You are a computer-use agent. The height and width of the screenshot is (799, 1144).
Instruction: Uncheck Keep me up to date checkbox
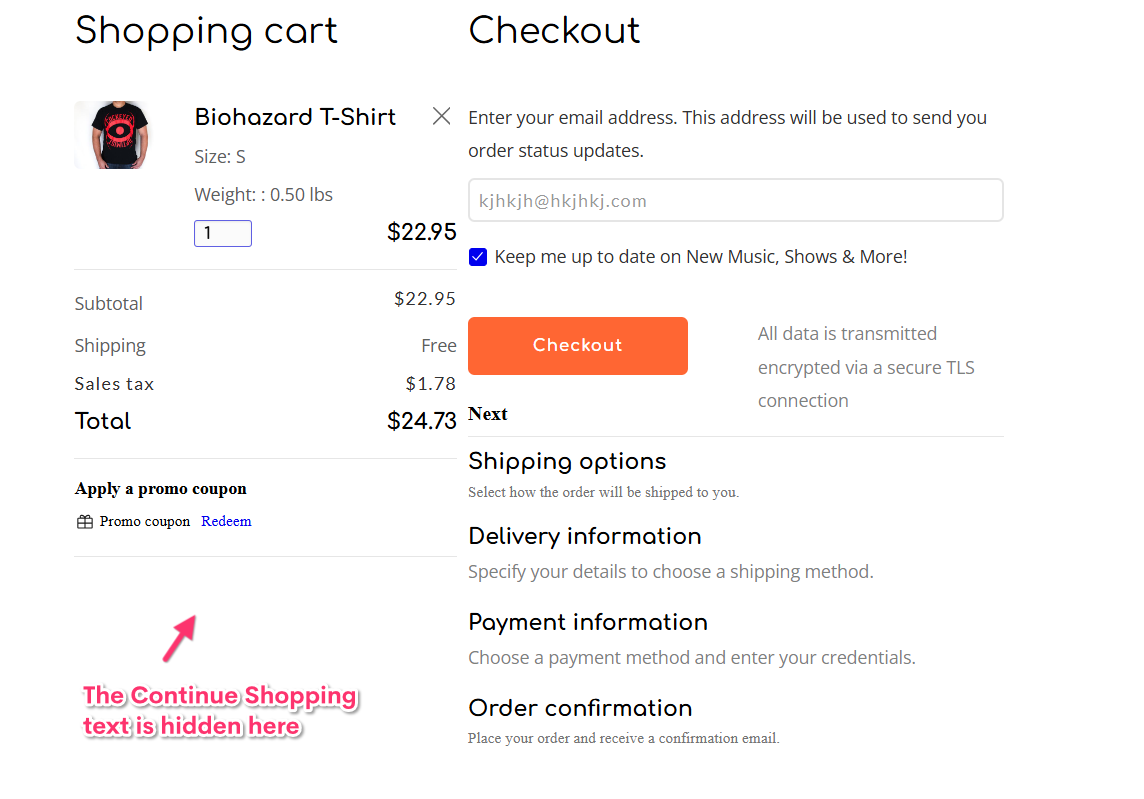pos(478,257)
